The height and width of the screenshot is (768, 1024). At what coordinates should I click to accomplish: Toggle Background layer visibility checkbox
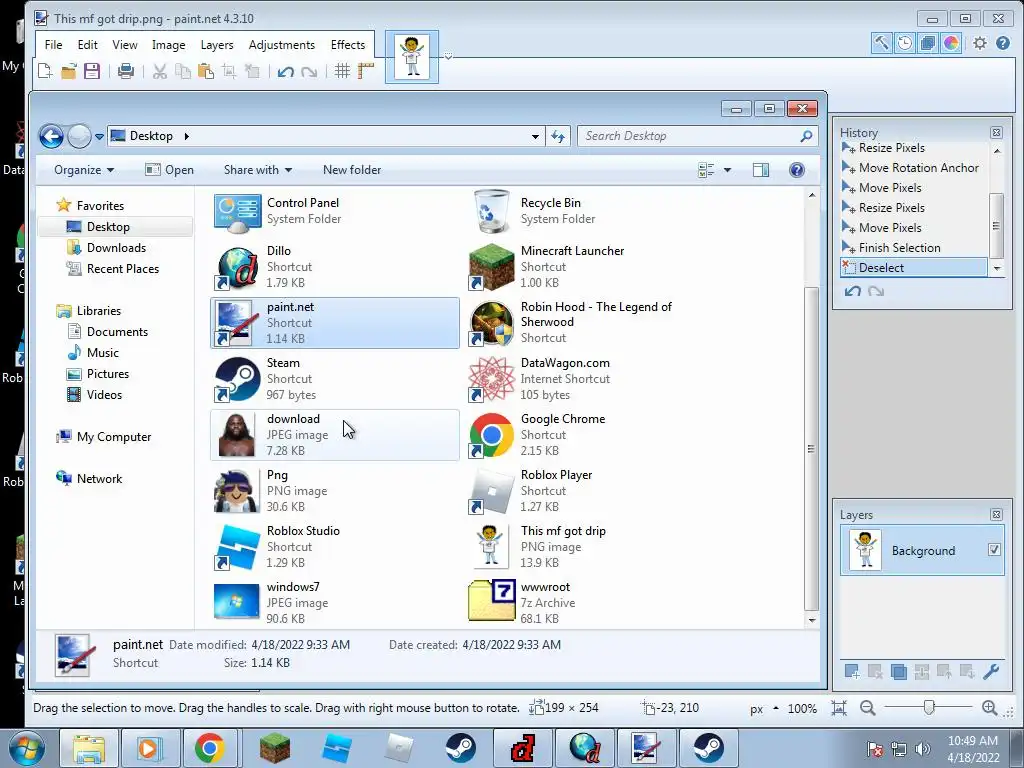tap(994, 550)
